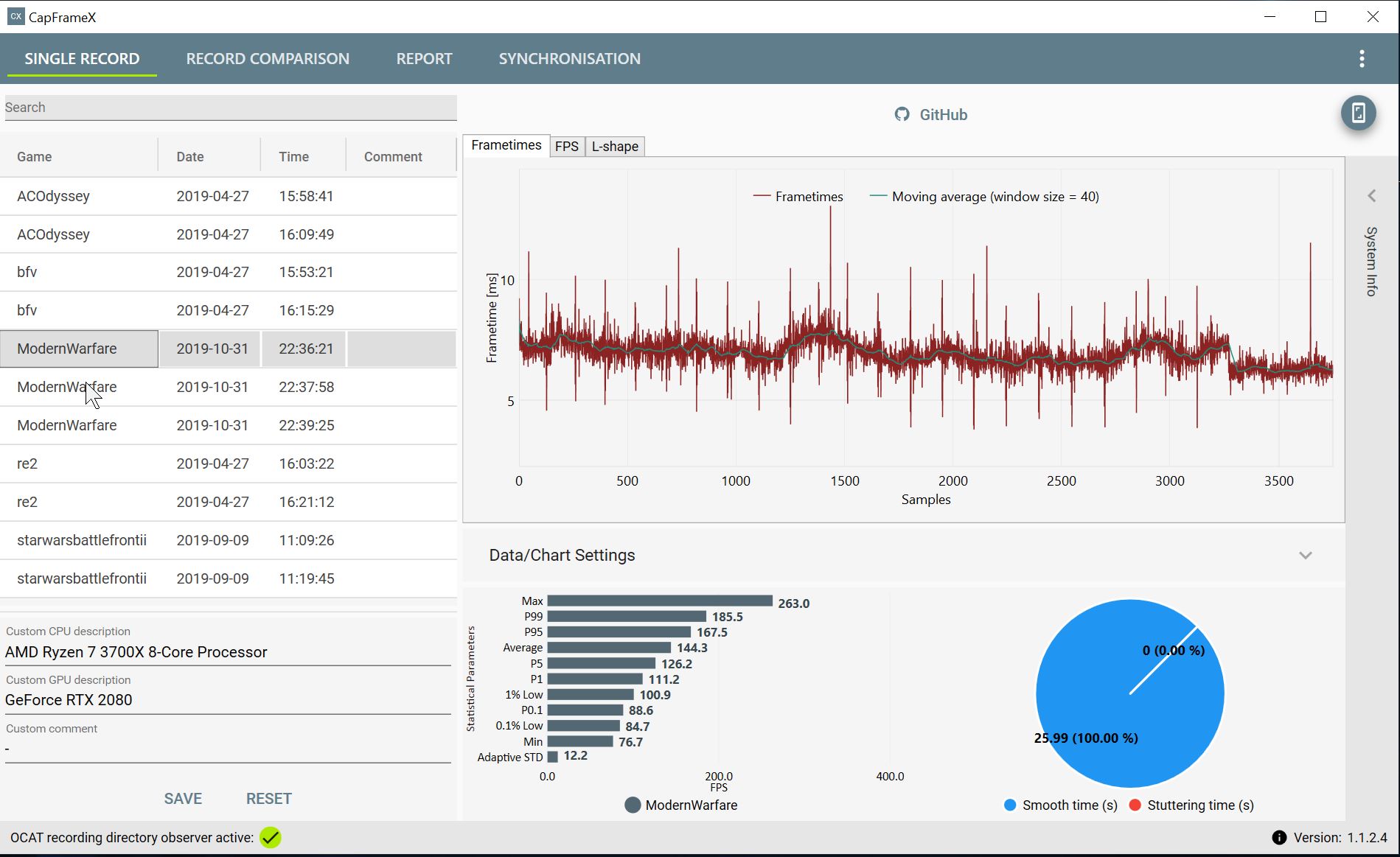Select the Frametimes chart tab
The image size is (1400, 857).
506,145
